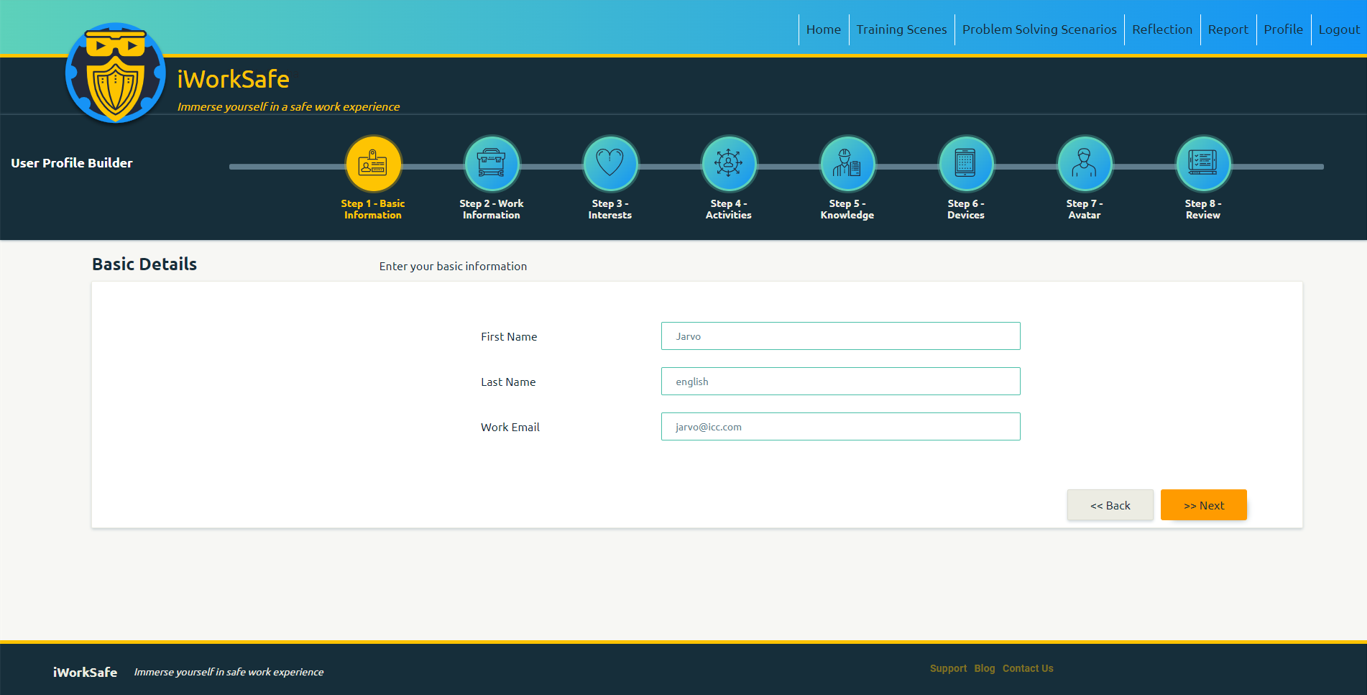Jump to Step 6 Devices icon
The image size is (1367, 695).
[965, 163]
